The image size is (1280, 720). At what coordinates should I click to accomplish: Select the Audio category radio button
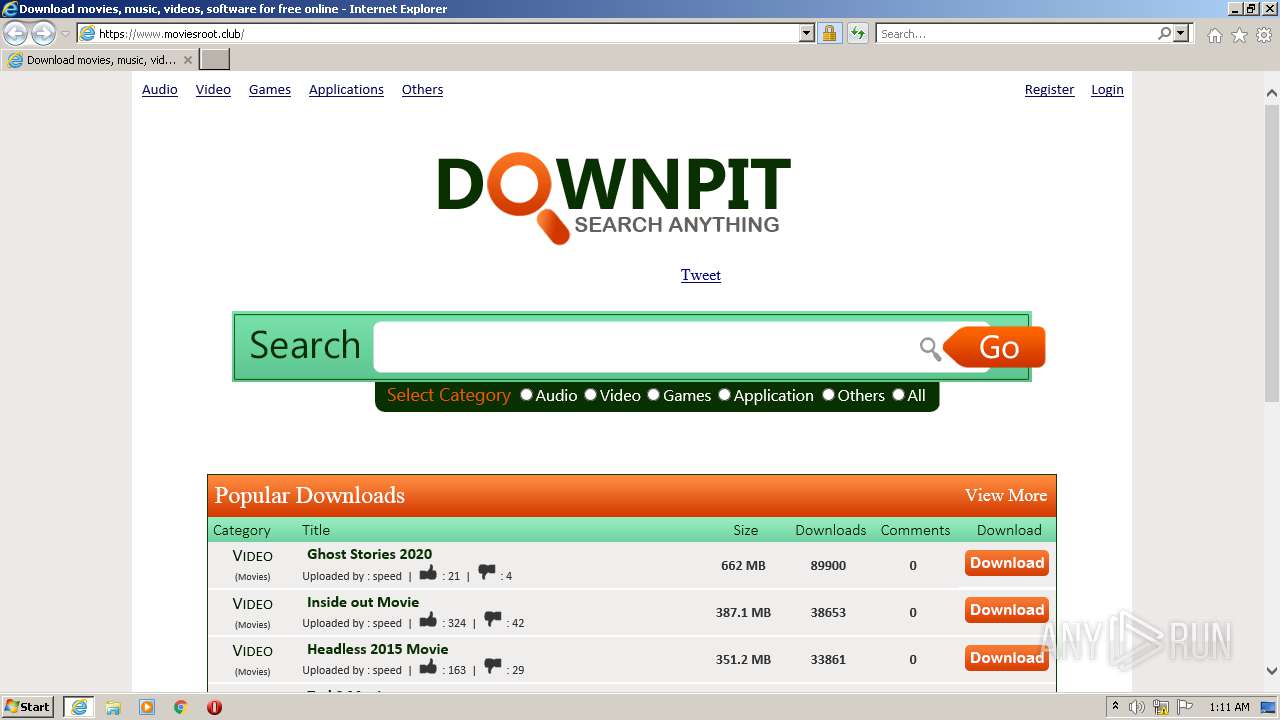[526, 395]
